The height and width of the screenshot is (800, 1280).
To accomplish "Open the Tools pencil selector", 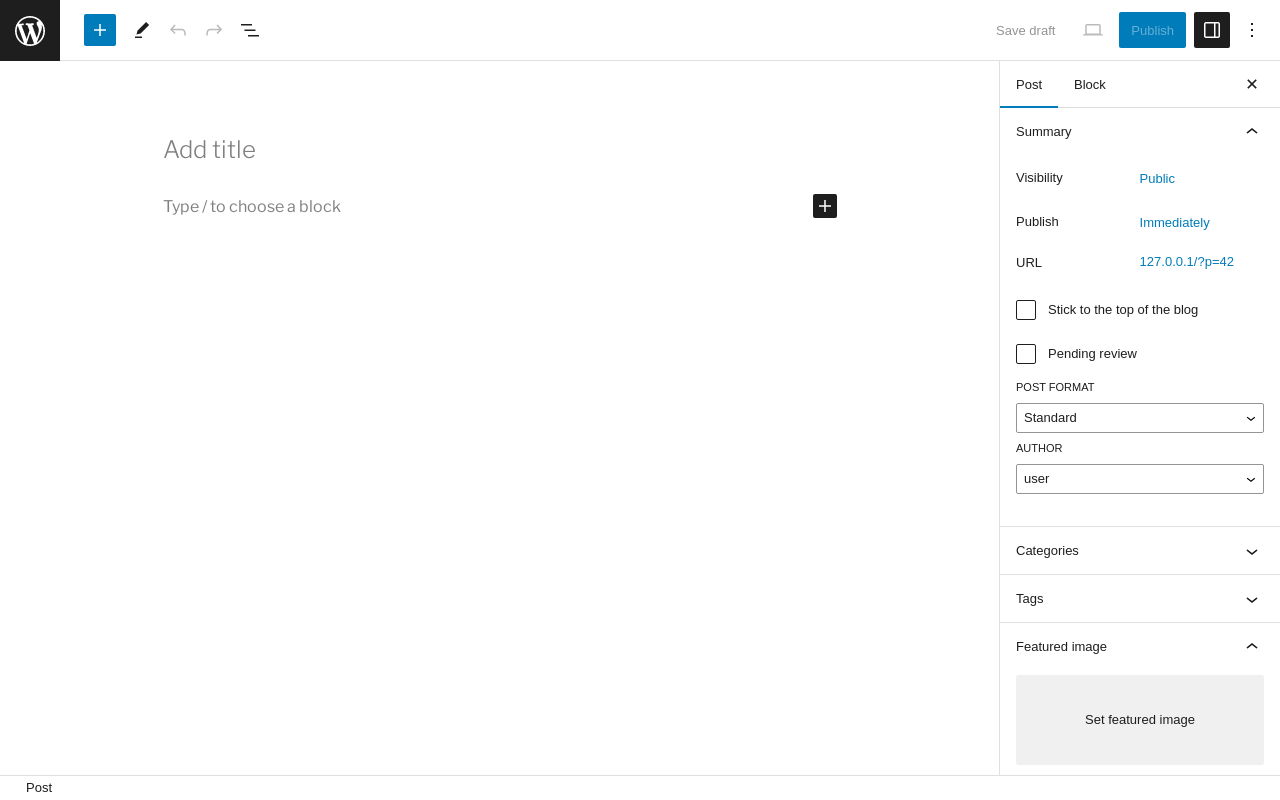I will tap(142, 30).
